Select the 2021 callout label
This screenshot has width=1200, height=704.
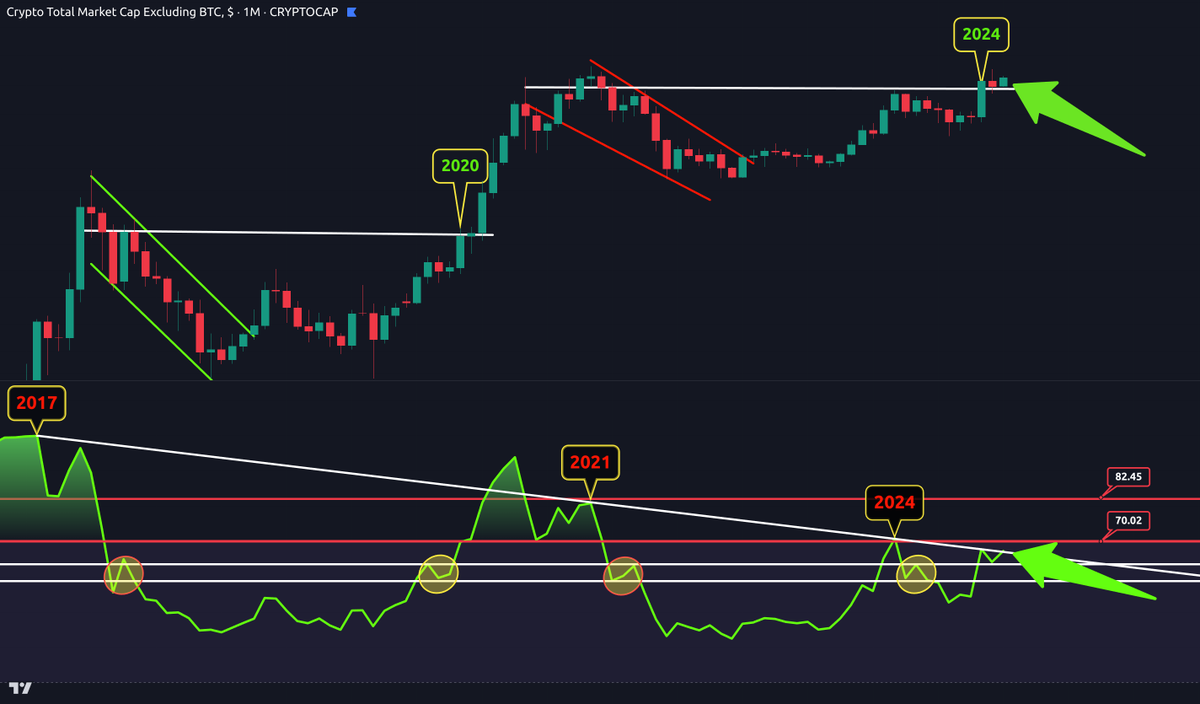point(590,462)
